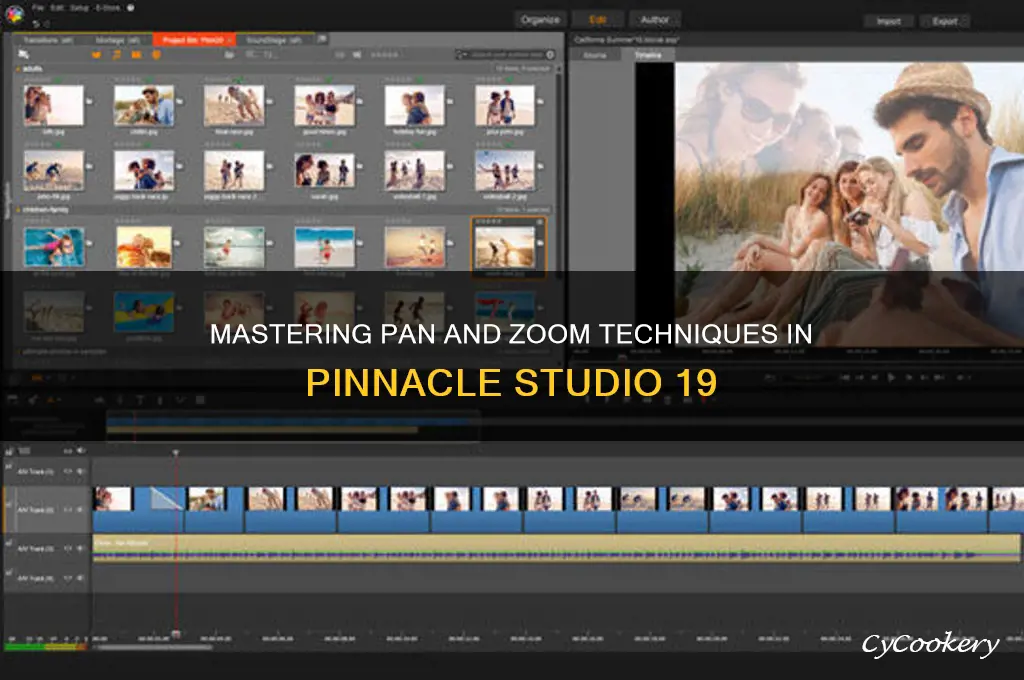Toggle lock on A/V Track (4)
Image resolution: width=1024 pixels, height=680 pixels.
(x=67, y=578)
